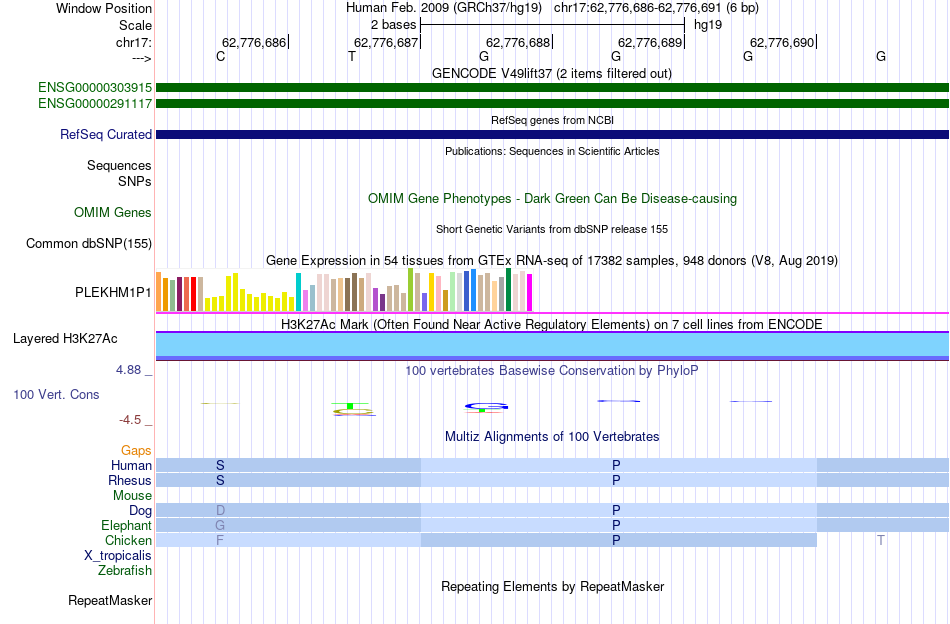Click the ENSG00000303915 track label
This screenshot has width=950, height=624.
click(x=95, y=88)
